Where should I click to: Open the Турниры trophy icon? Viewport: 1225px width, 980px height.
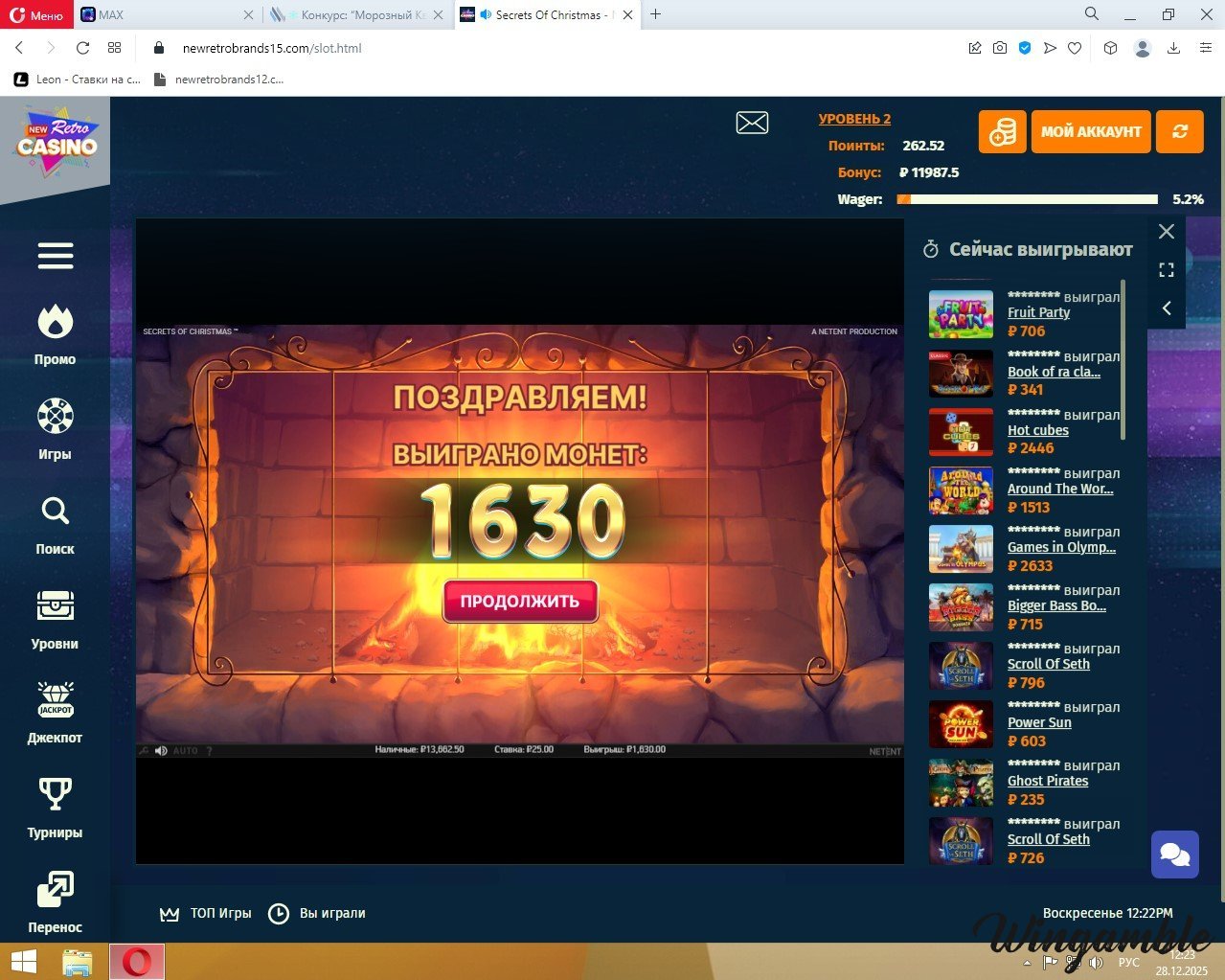click(55, 794)
